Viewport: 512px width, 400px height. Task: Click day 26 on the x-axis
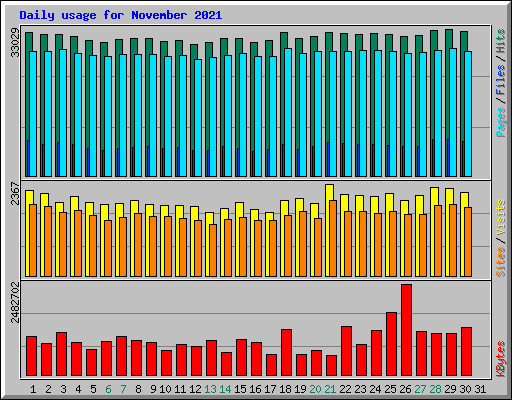[405, 389]
